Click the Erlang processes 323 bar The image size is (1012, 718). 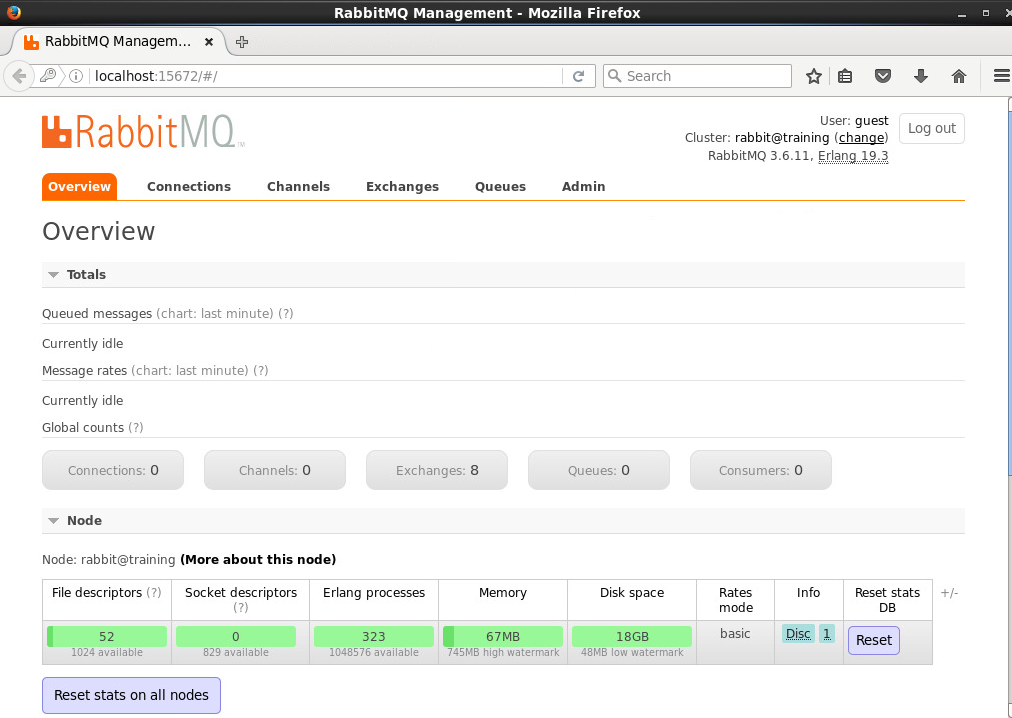point(374,637)
